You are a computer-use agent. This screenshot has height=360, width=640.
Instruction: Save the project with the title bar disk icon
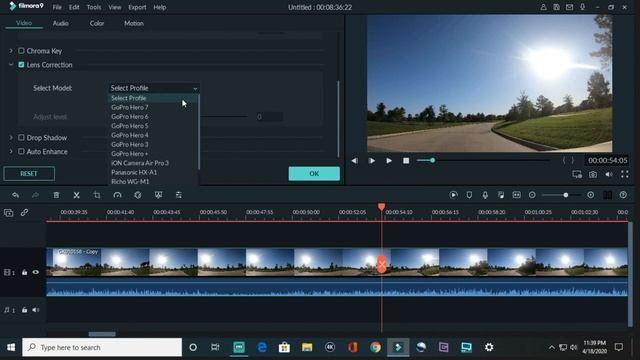pos(556,7)
